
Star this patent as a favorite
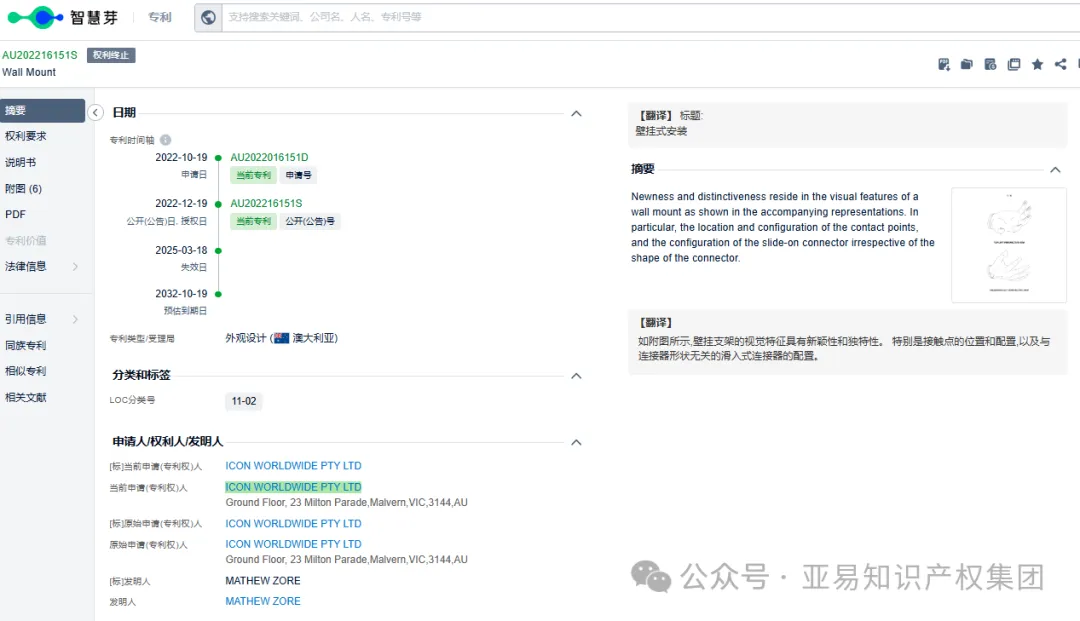coord(1037,64)
